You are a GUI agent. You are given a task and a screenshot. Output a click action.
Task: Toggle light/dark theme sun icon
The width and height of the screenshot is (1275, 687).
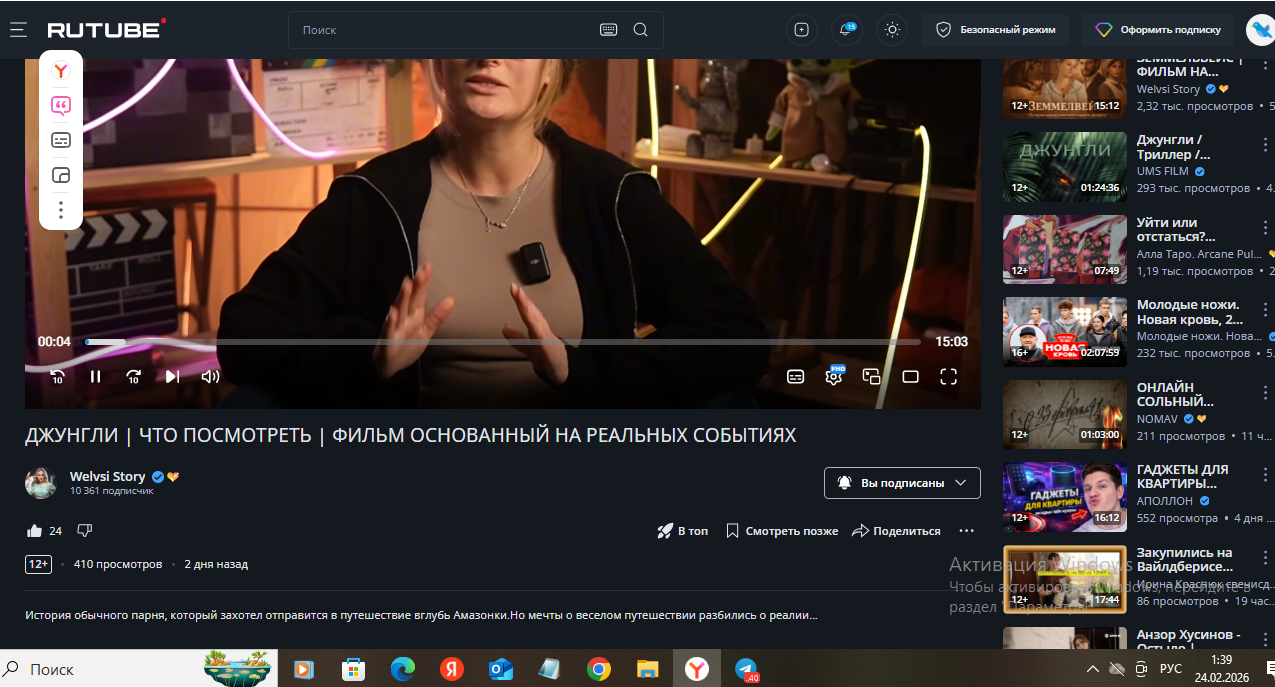click(x=892, y=30)
